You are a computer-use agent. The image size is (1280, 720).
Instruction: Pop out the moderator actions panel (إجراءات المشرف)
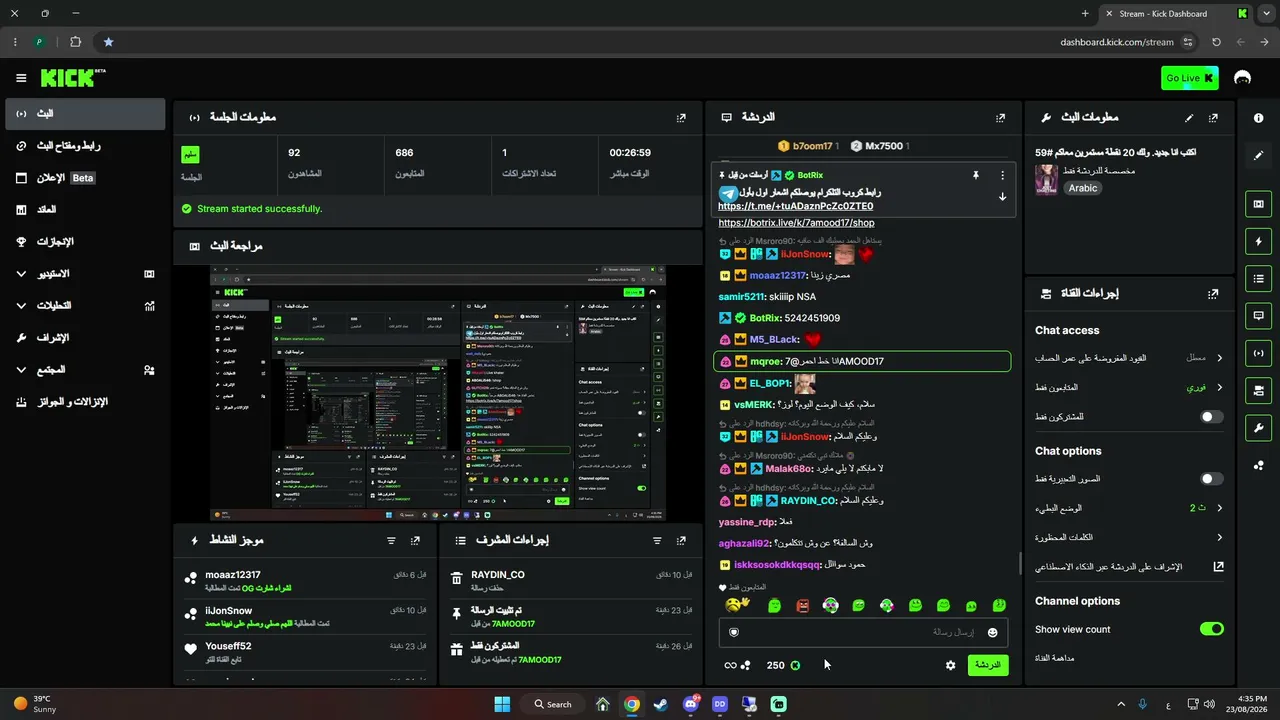(681, 540)
